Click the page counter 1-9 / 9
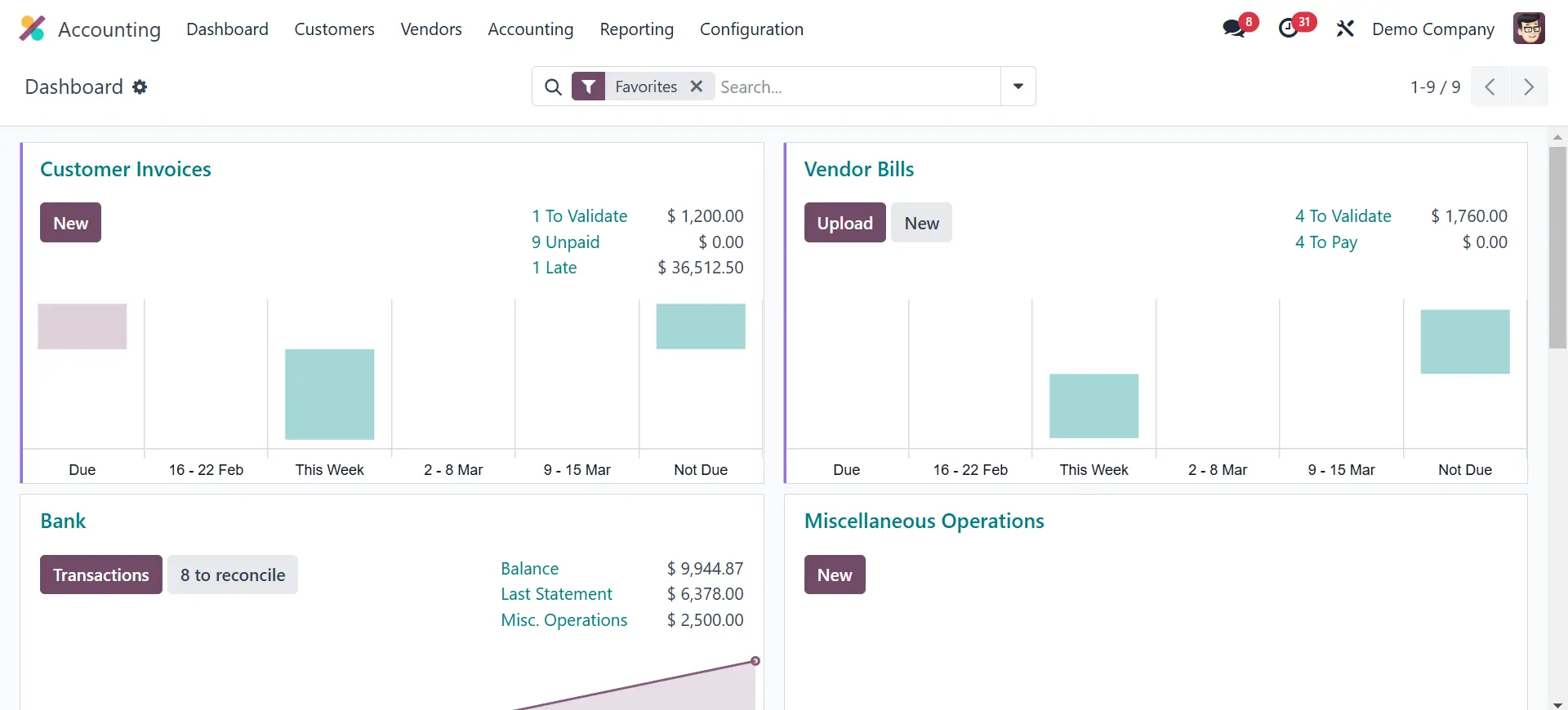The height and width of the screenshot is (710, 1568). [1435, 87]
